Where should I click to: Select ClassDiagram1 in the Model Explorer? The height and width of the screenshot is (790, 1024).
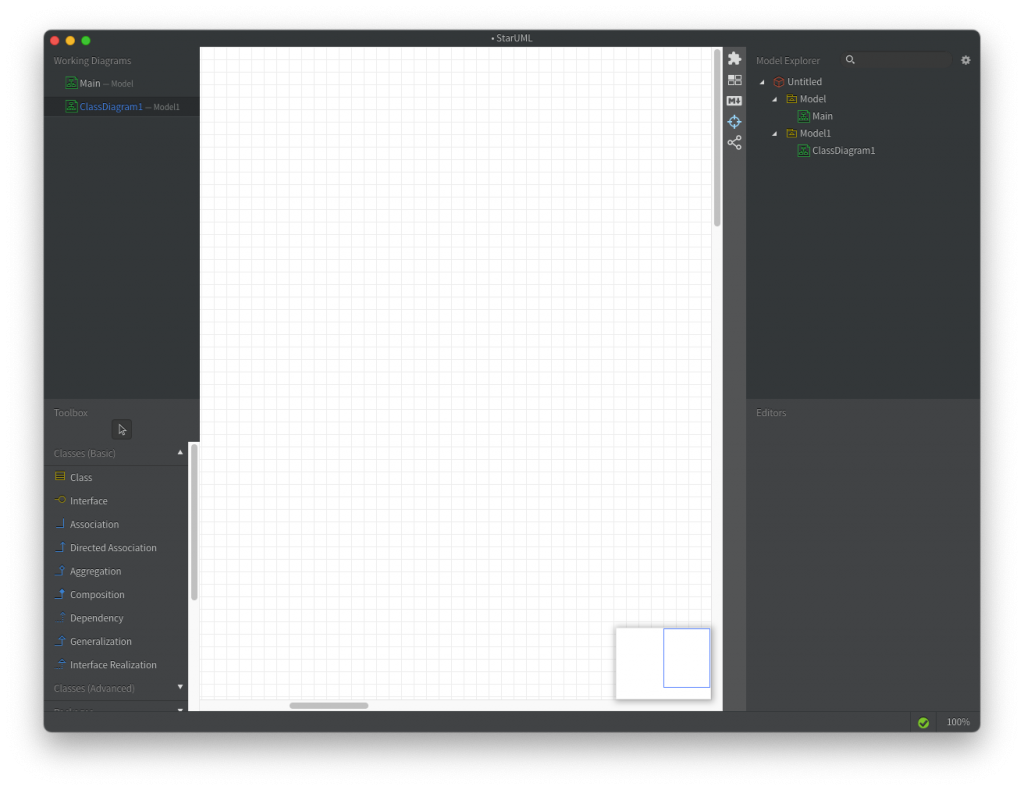(843, 150)
